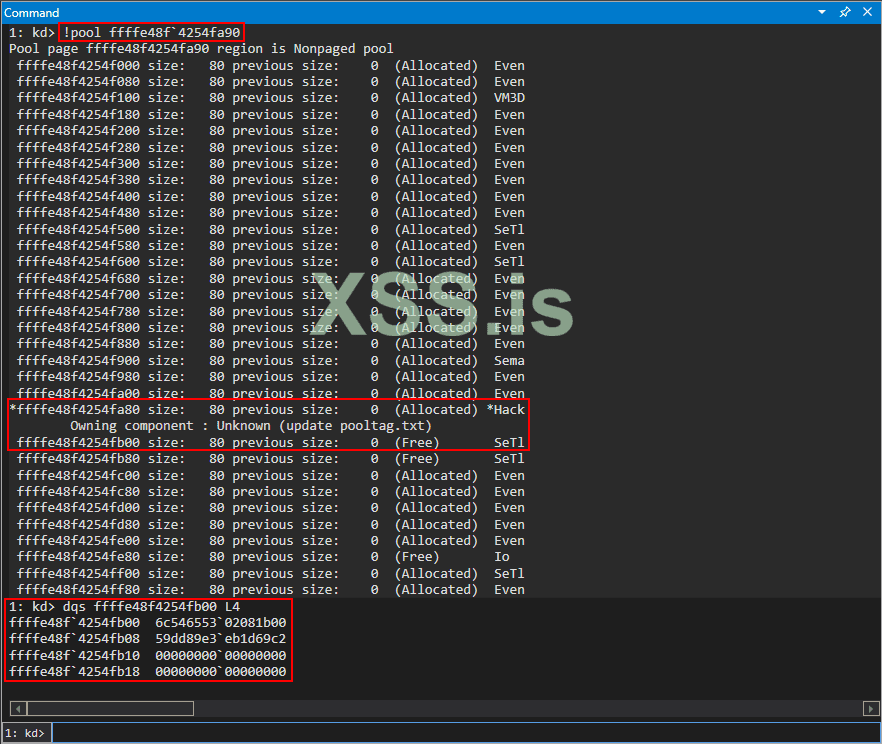The width and height of the screenshot is (882, 744).
Task: Click the VM3D tag on row ffffe48f4254f100
Action: coord(509,98)
